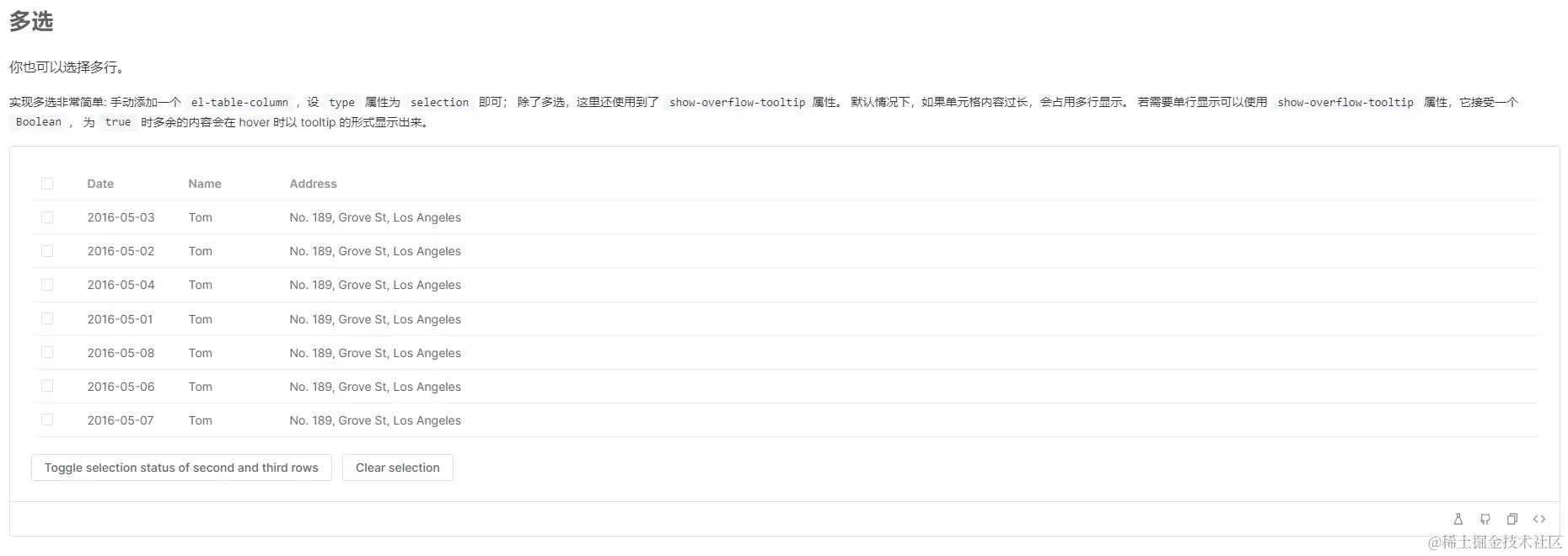Click the date cell 2016-05-04

click(x=121, y=285)
